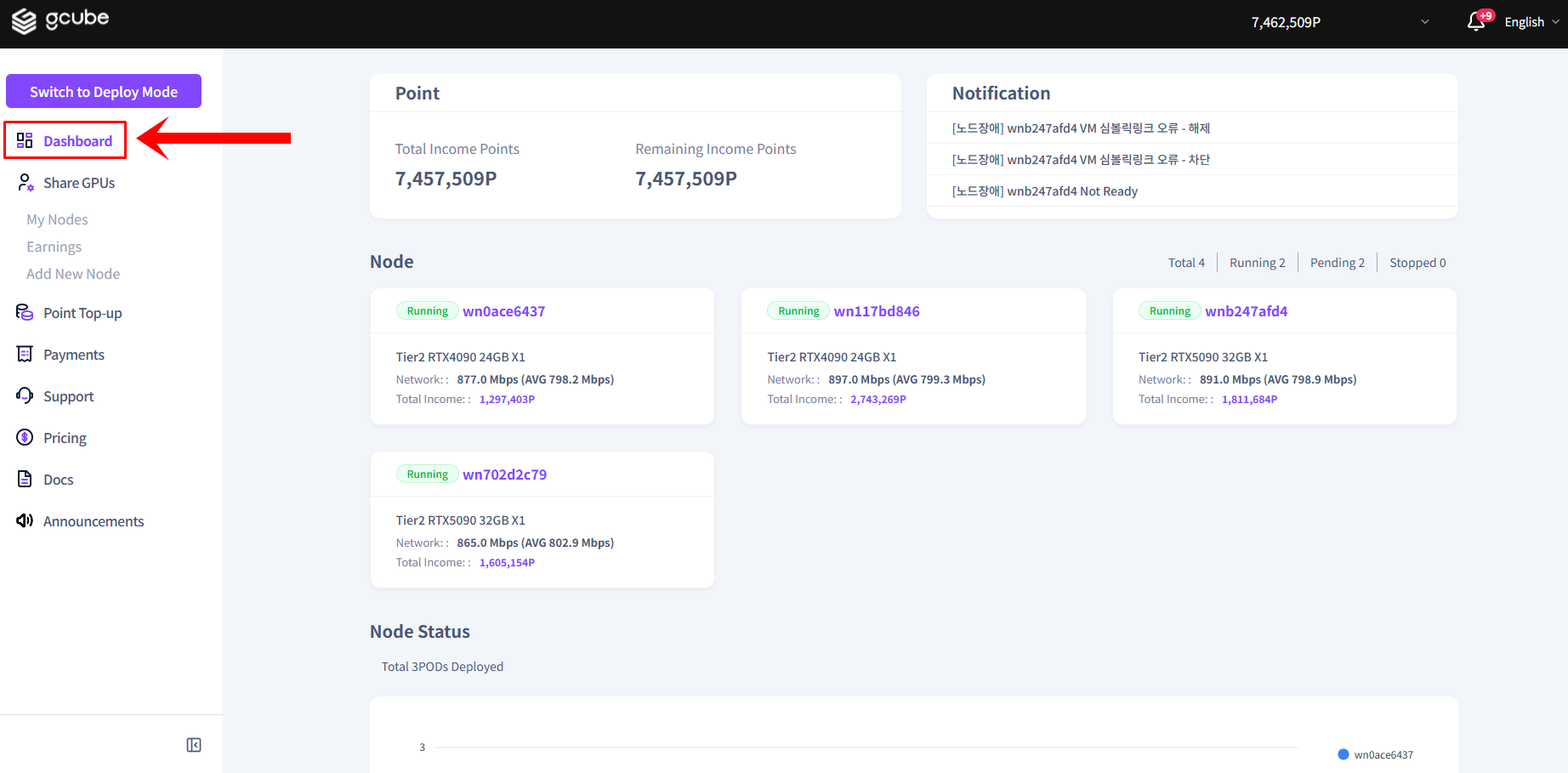Click the Support headset icon

[25, 395]
